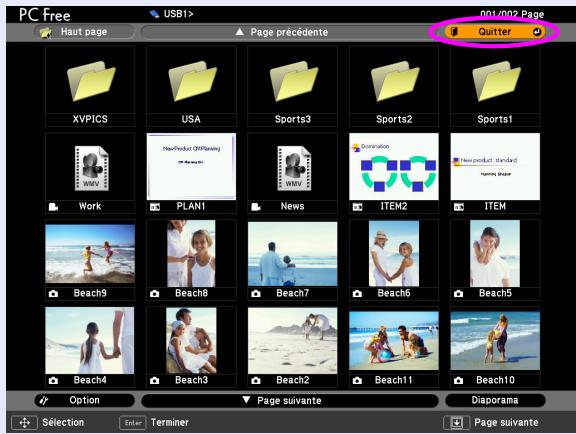Screen dimensions: 576x434
Task: Click the video type icon beside News
Action: [x=256, y=207]
